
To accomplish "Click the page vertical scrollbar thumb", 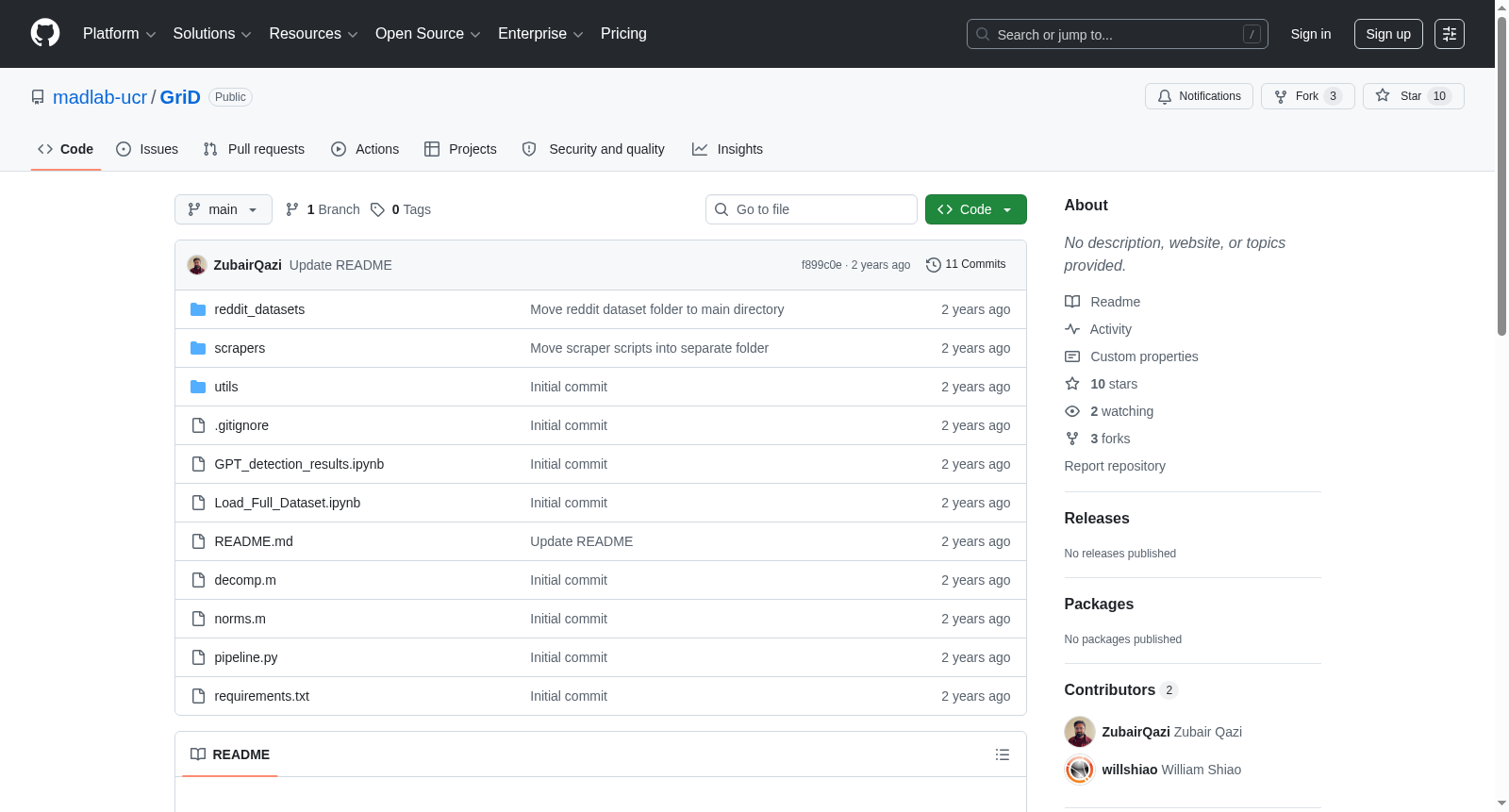I will pos(1501,174).
